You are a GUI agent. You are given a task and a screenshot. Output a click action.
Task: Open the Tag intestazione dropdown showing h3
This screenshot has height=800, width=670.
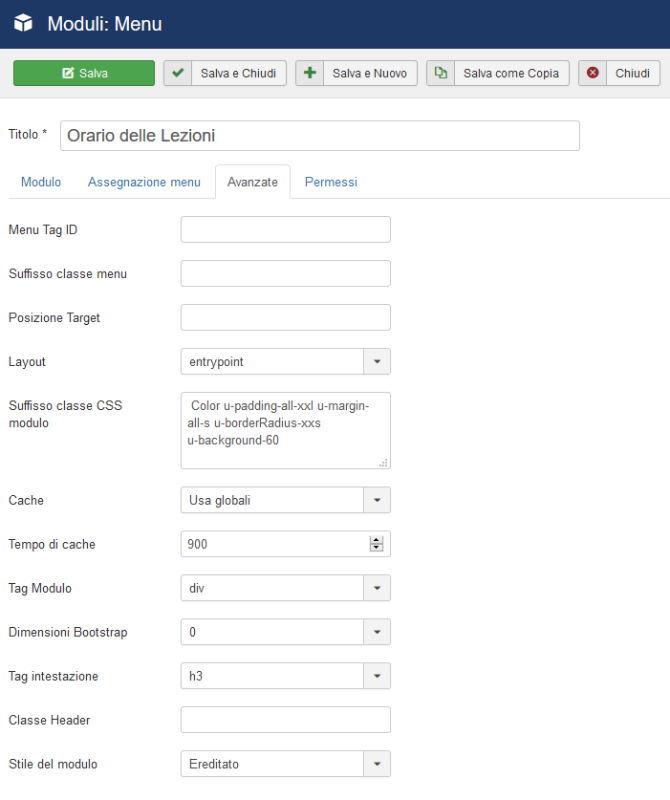click(x=286, y=676)
